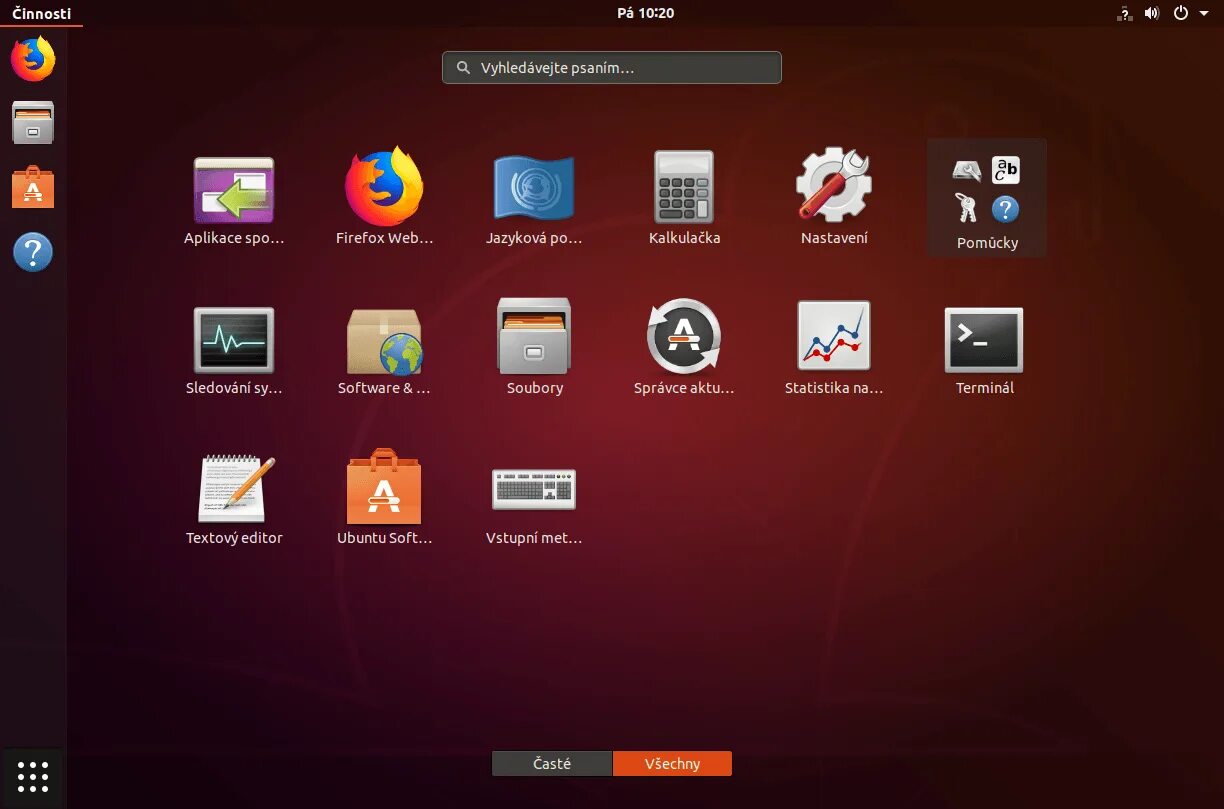
Task: Click Firefox icon in the dock
Action: pos(33,59)
